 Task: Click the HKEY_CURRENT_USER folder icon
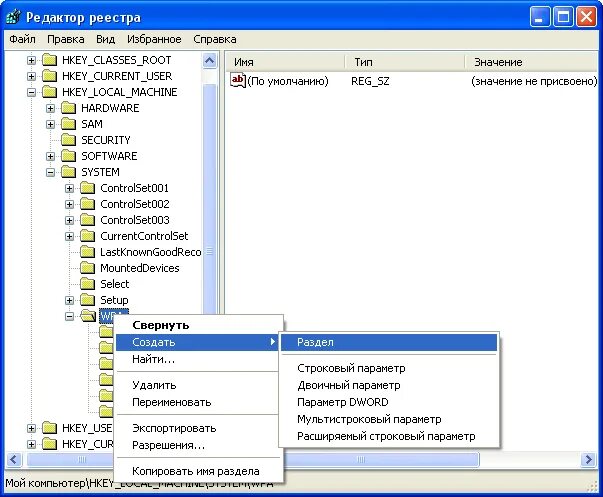click(49, 76)
